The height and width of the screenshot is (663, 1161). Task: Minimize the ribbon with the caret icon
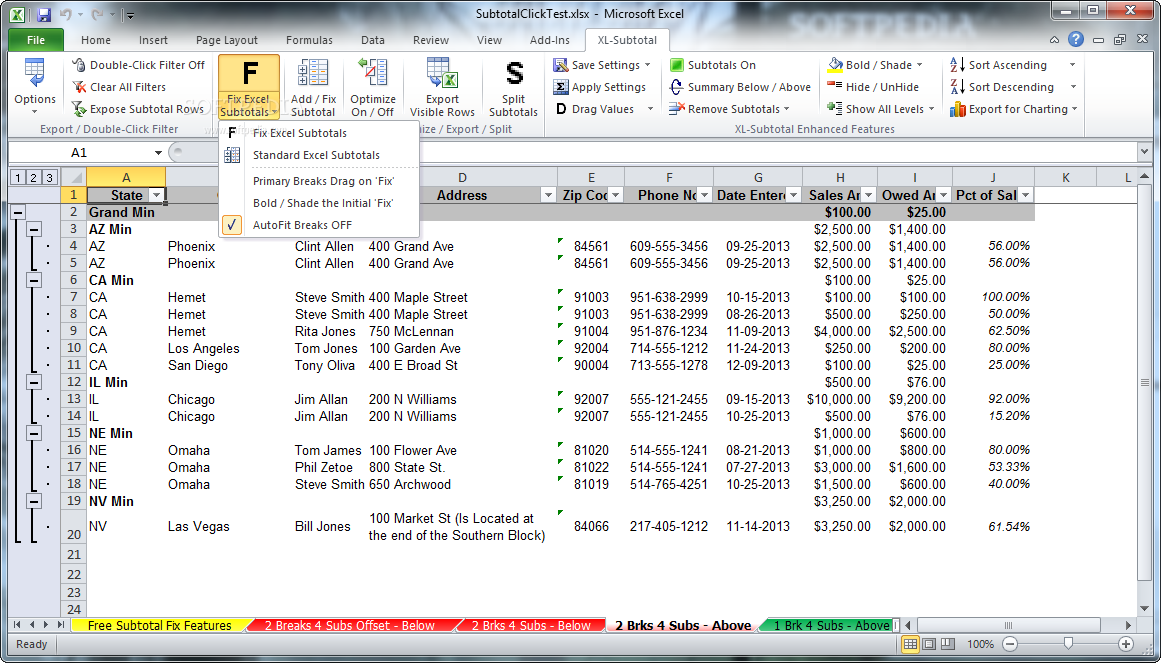click(1055, 41)
